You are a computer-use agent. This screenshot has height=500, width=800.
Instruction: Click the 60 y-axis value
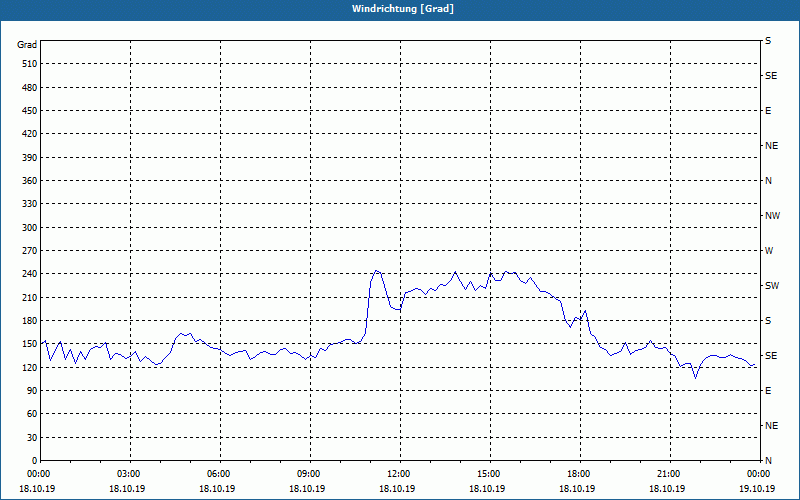32,414
